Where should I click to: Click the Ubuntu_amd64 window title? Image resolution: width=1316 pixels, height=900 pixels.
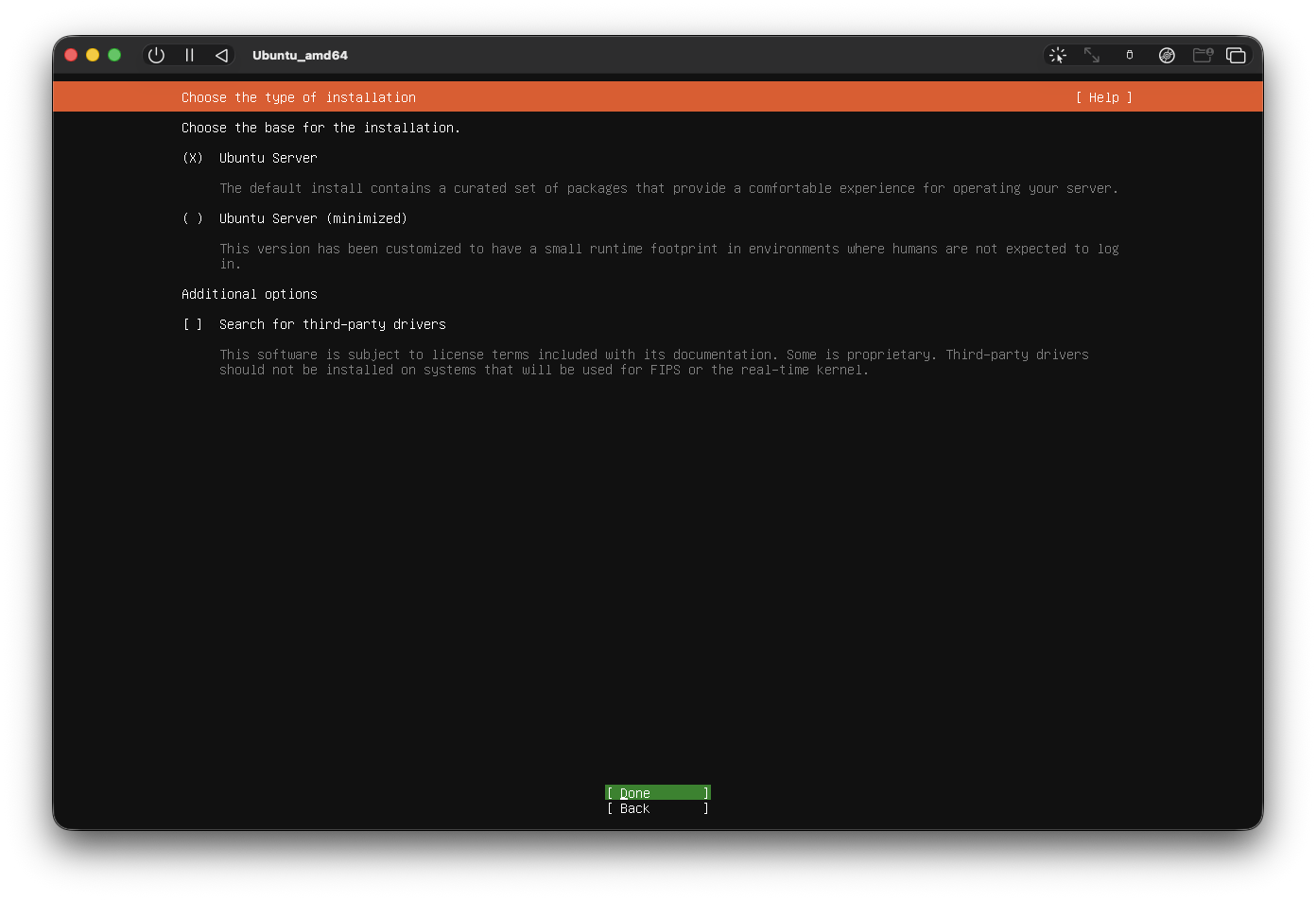300,55
